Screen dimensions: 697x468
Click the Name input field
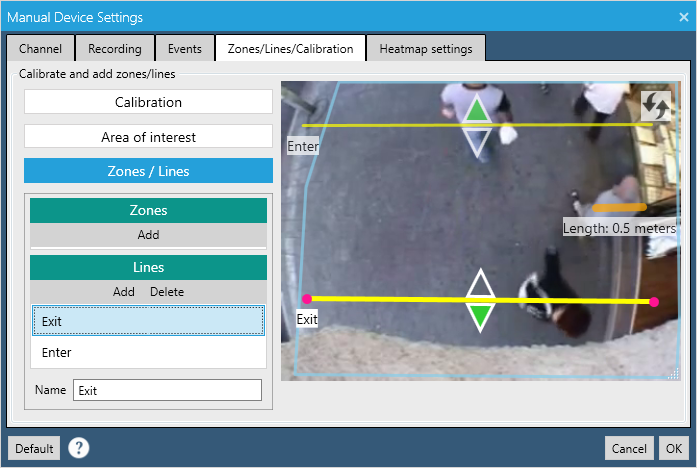168,390
